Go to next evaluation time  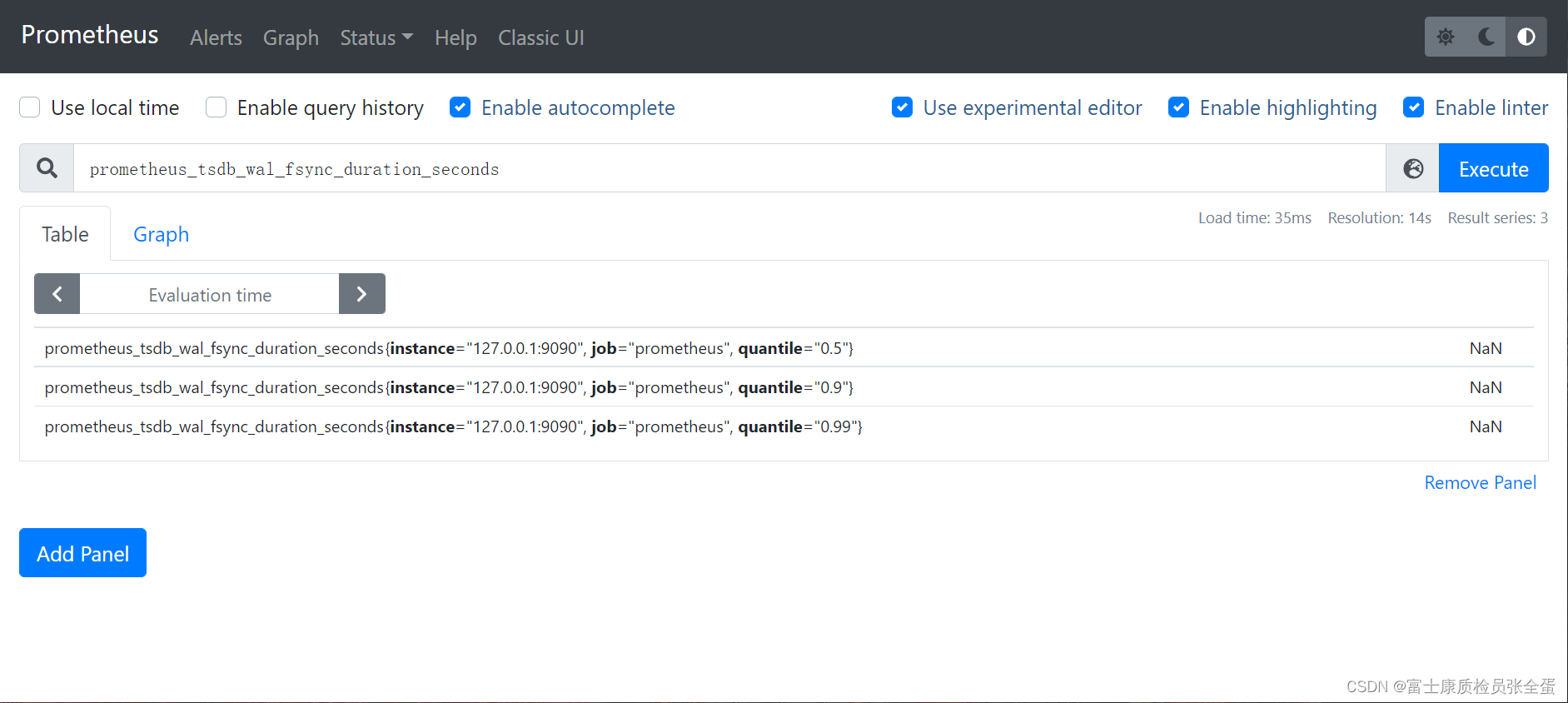click(362, 294)
